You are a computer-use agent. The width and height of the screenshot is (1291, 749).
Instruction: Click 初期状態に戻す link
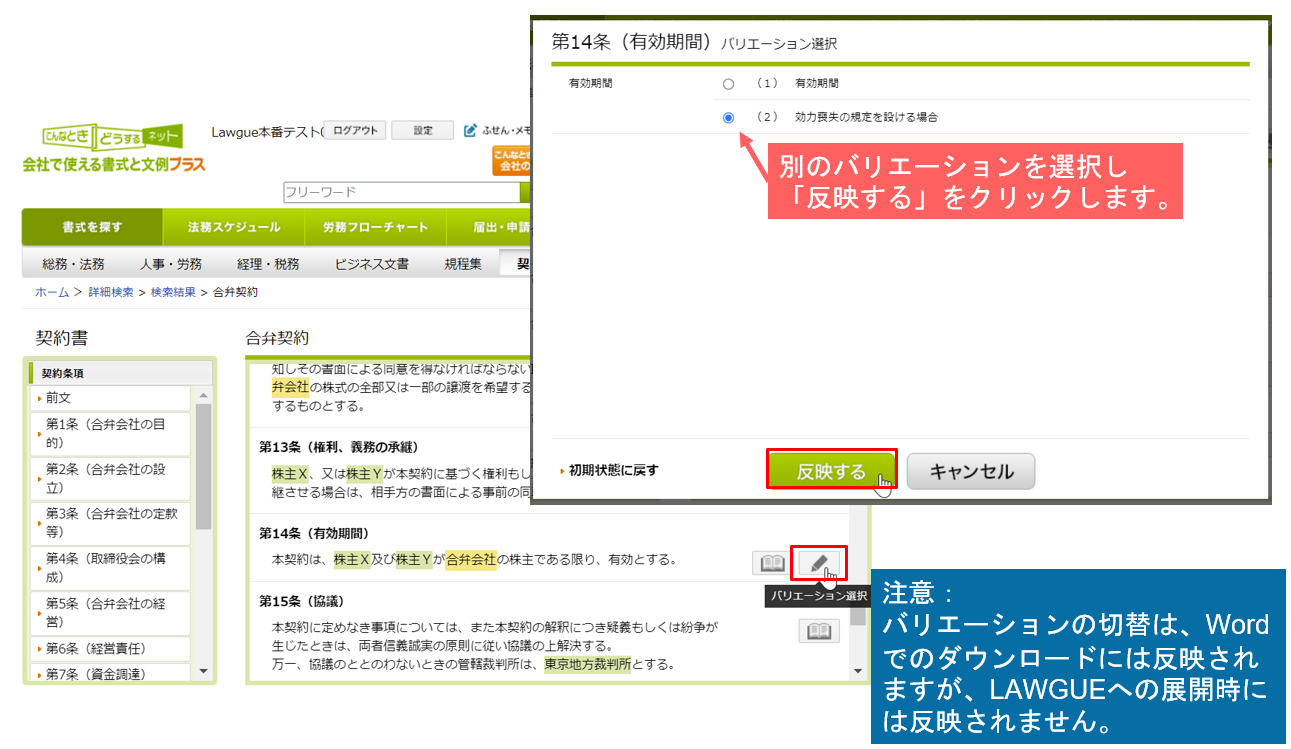tap(613, 470)
